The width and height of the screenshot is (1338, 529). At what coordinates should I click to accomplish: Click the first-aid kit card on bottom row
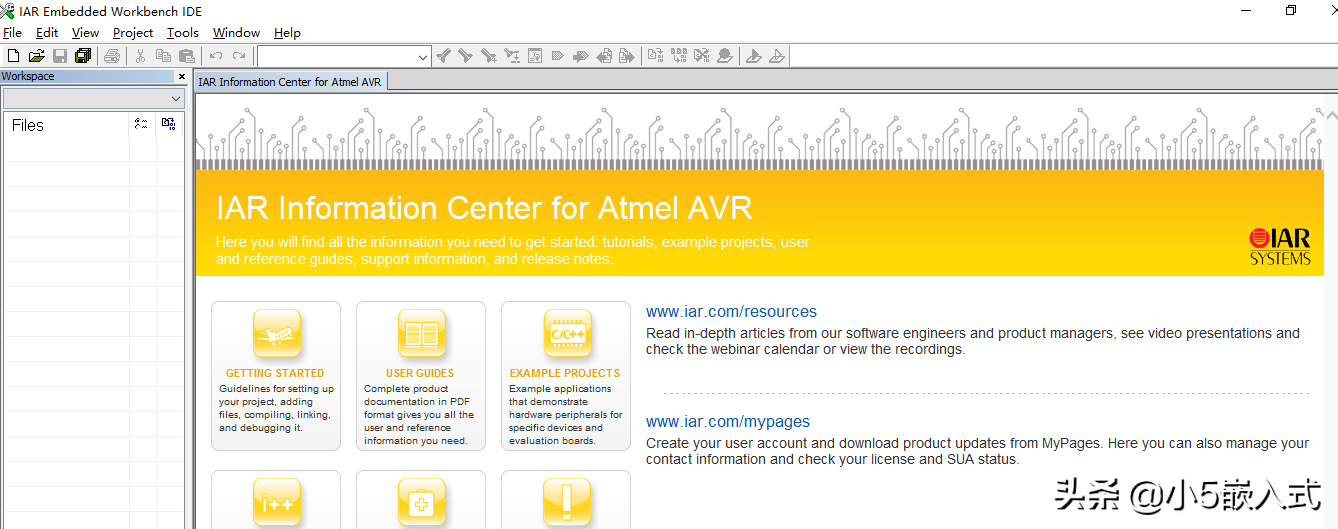click(421, 500)
